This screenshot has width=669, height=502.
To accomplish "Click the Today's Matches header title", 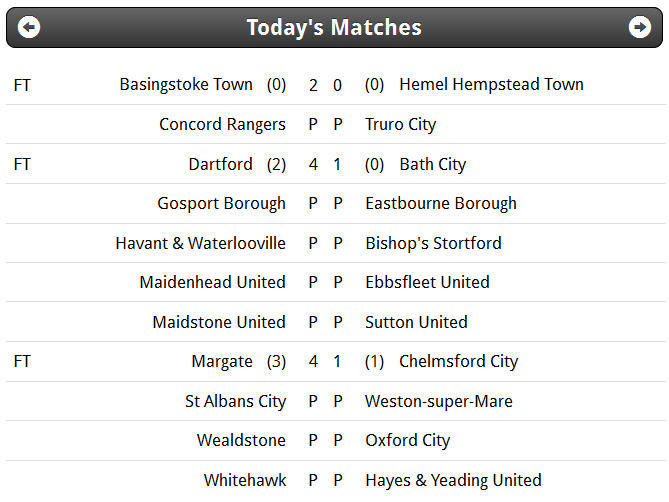I will [x=334, y=27].
